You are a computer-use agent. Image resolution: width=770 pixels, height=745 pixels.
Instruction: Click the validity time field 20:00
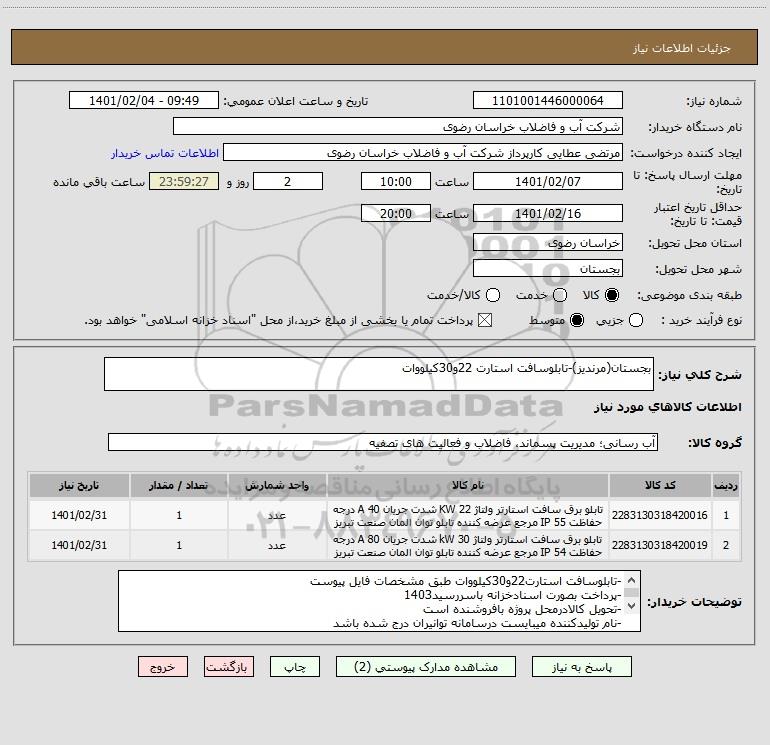396,213
